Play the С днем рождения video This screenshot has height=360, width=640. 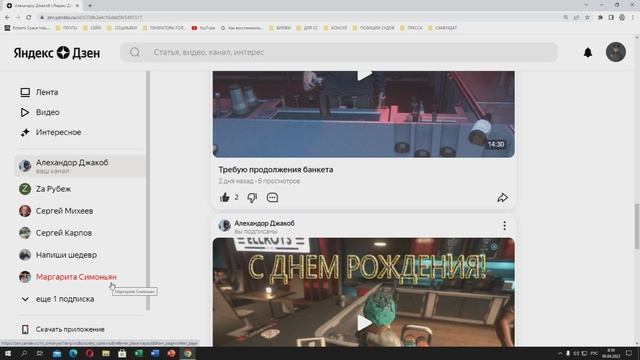[x=364, y=322]
